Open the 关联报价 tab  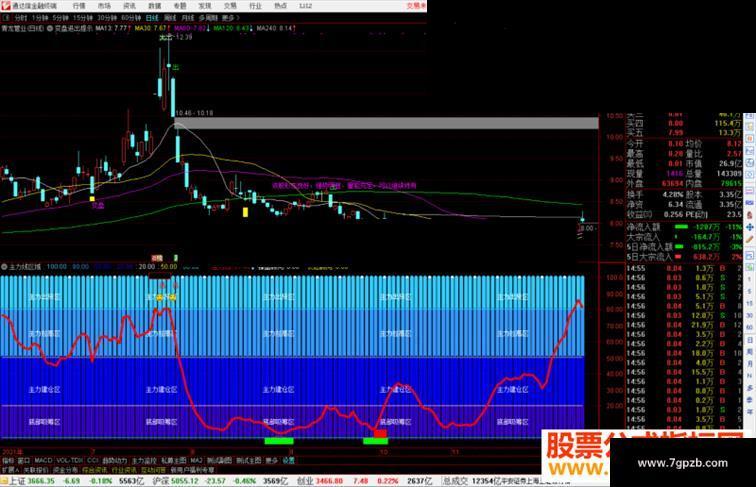pyautogui.click(x=36, y=470)
